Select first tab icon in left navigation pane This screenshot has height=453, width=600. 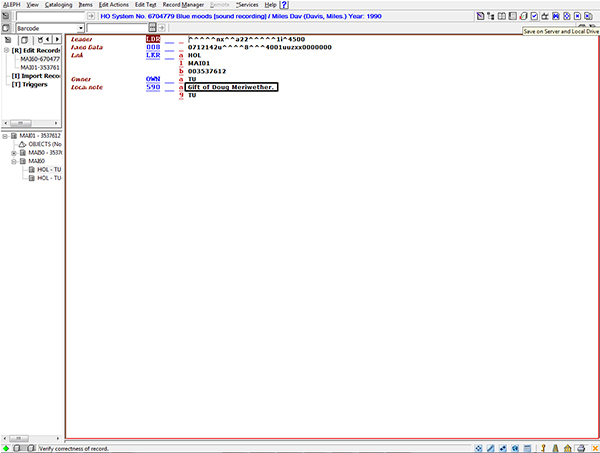[x=6, y=39]
